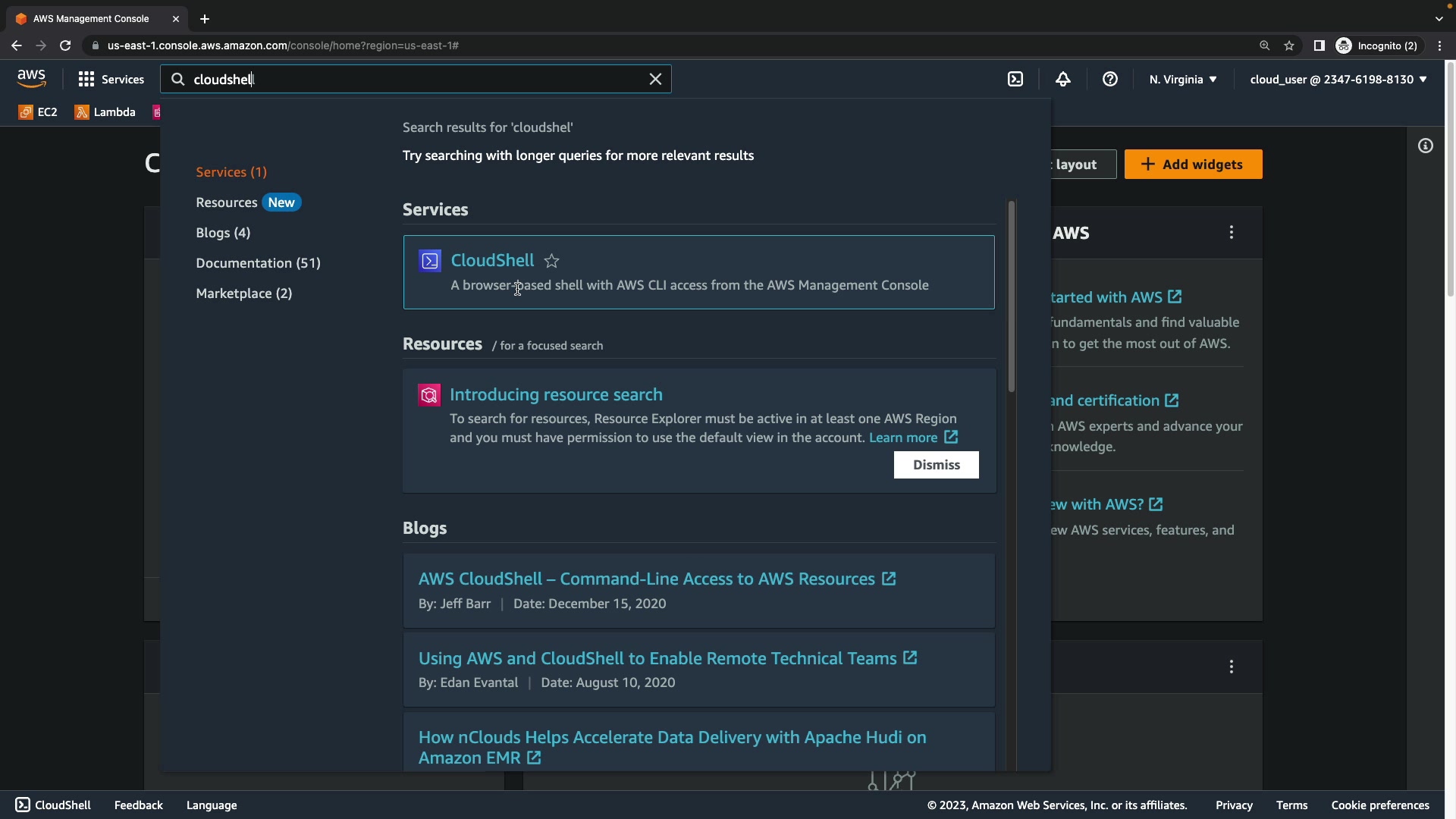Filter results by Blogs (4)
This screenshot has width=1456, height=819.
tap(223, 233)
